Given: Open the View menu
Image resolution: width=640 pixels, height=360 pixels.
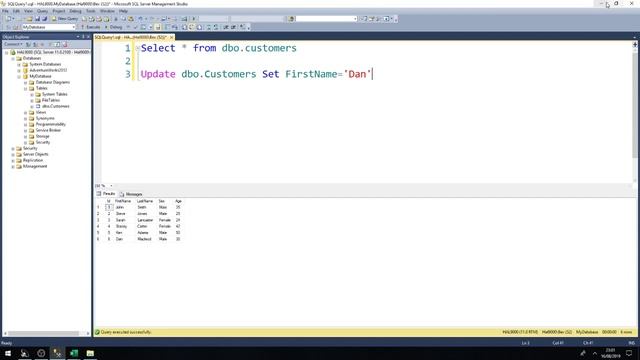Looking at the screenshot, I should click(28, 11).
